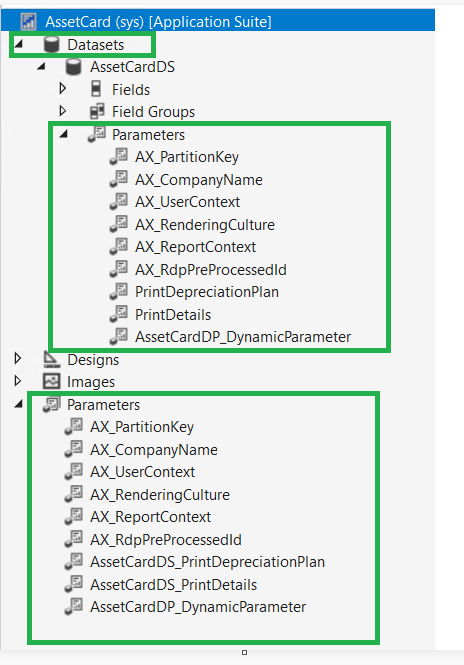Click the PrintDetails parameter icon

tap(119, 314)
